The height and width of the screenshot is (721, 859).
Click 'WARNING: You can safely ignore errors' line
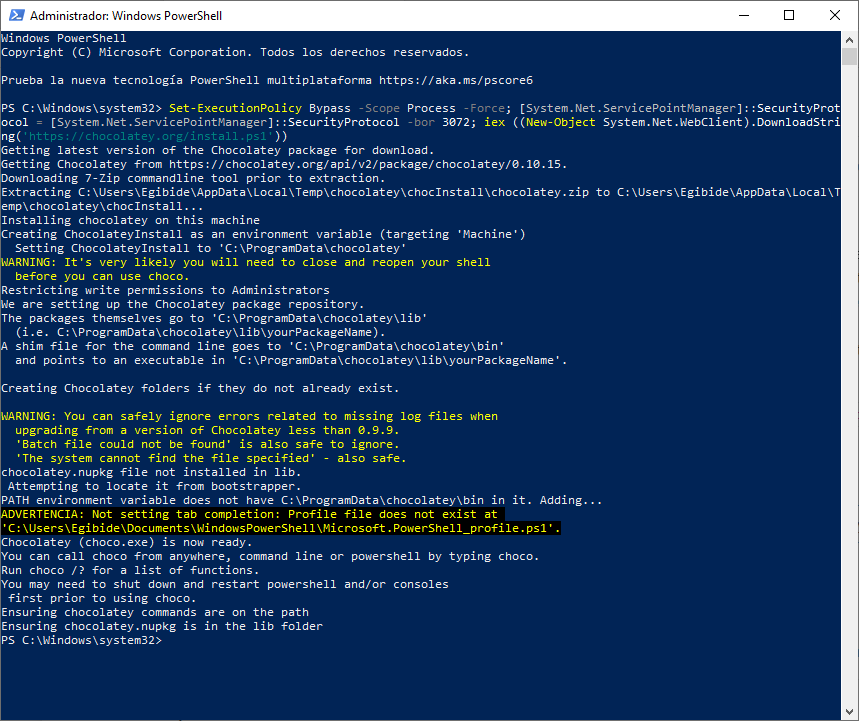pos(249,416)
